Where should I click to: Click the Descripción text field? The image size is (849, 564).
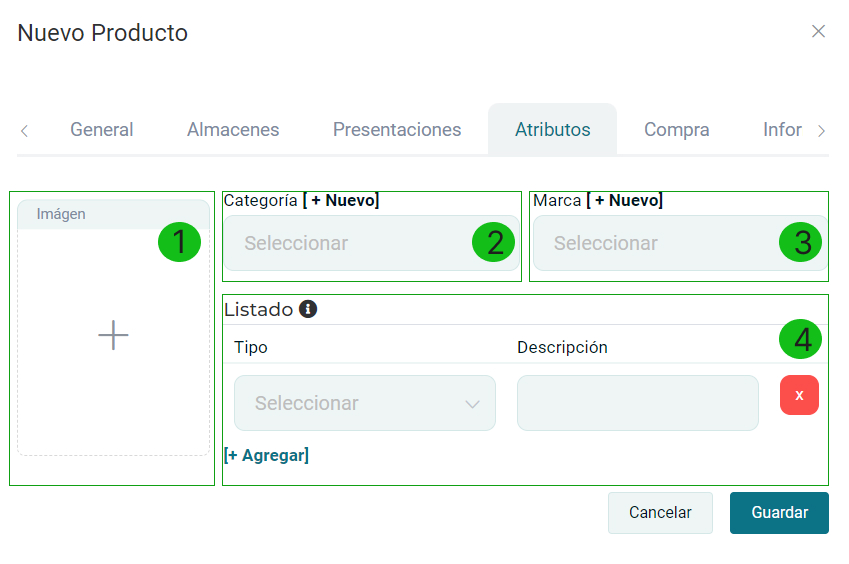[637, 403]
